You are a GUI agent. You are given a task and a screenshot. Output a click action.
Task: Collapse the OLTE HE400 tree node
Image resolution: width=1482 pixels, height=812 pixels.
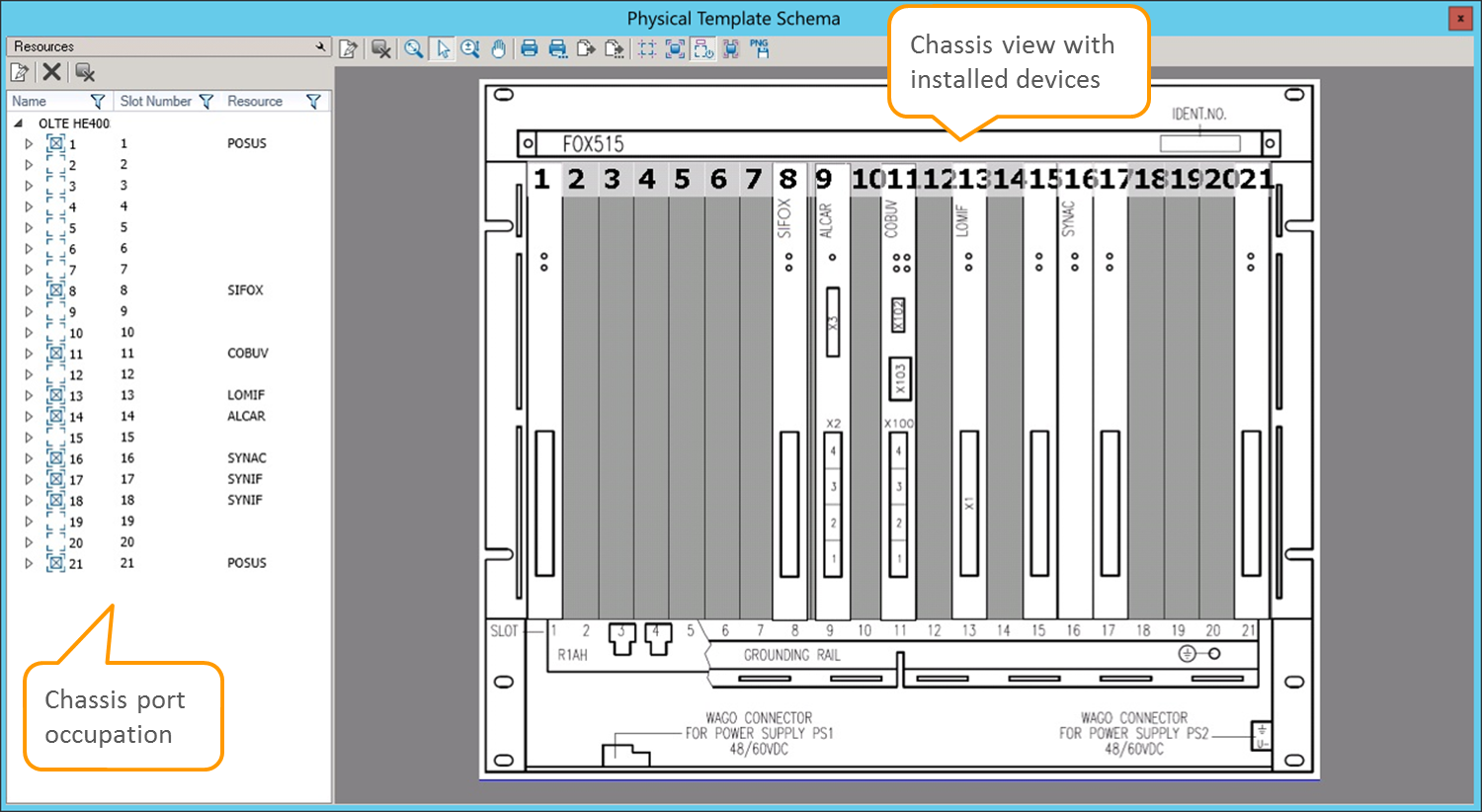coord(18,123)
